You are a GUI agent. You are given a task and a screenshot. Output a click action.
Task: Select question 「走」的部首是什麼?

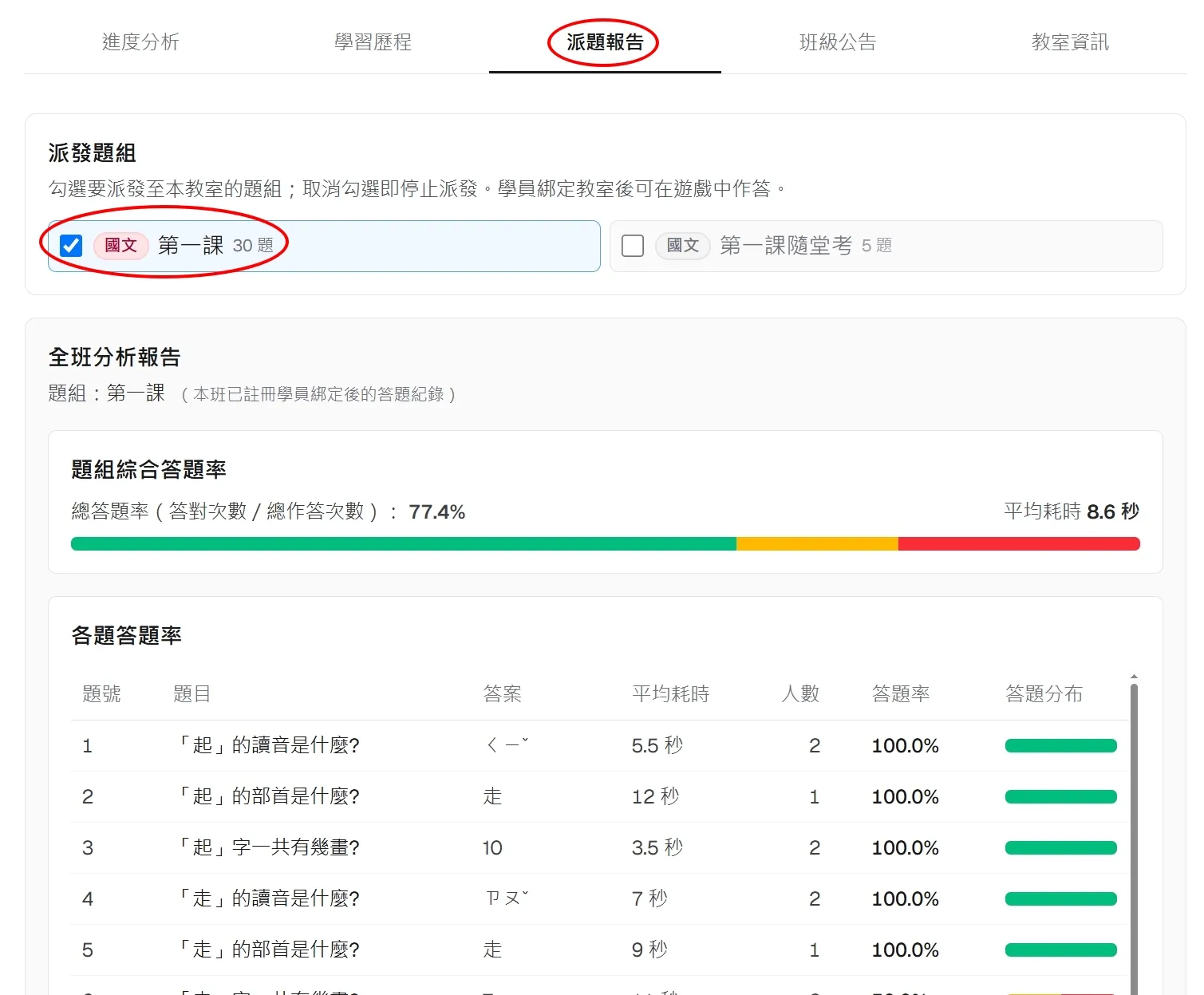click(266, 950)
